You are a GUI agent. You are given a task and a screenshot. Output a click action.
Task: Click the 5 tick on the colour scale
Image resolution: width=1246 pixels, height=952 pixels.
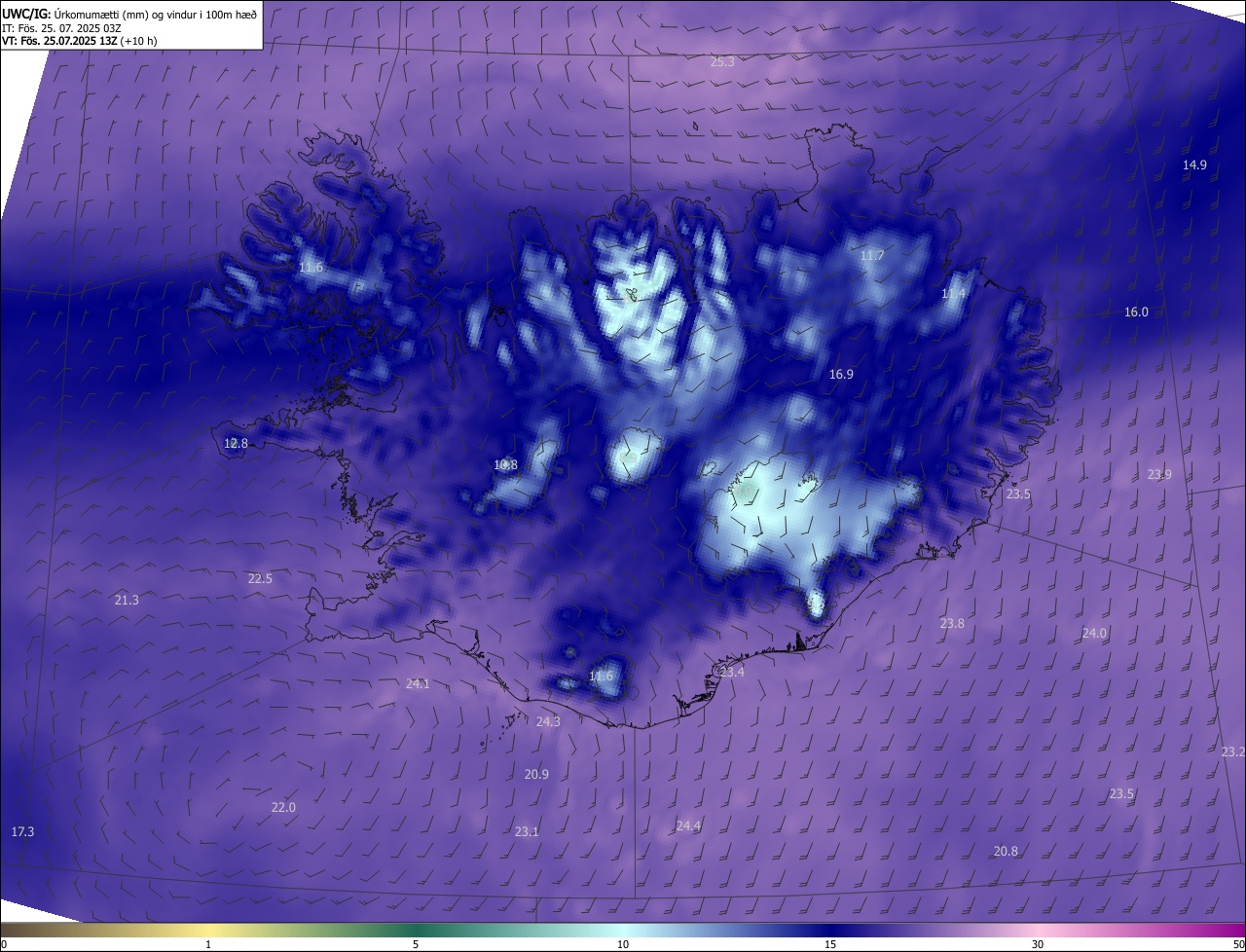[416, 944]
